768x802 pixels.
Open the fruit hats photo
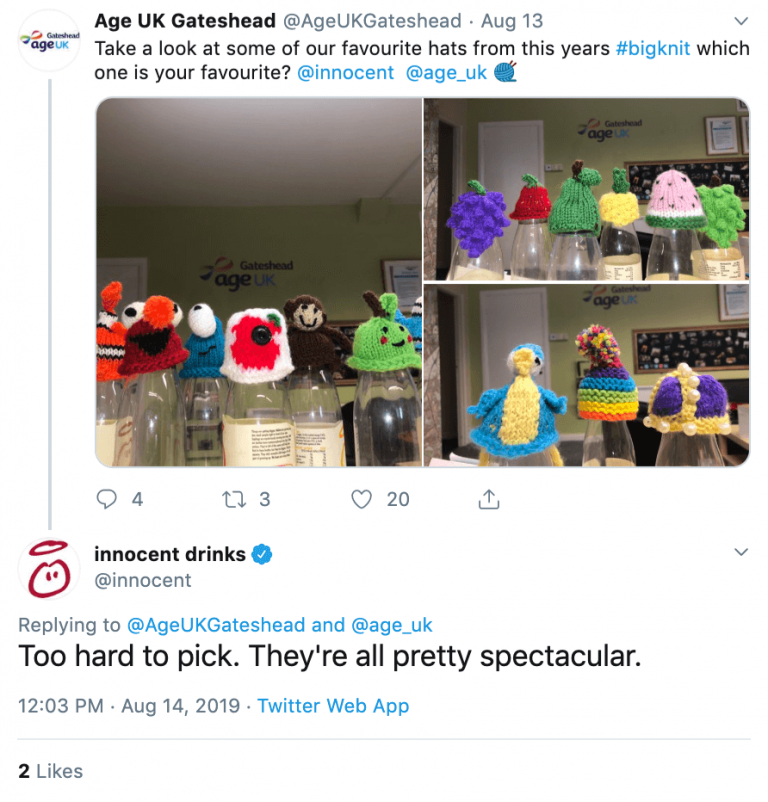point(586,190)
